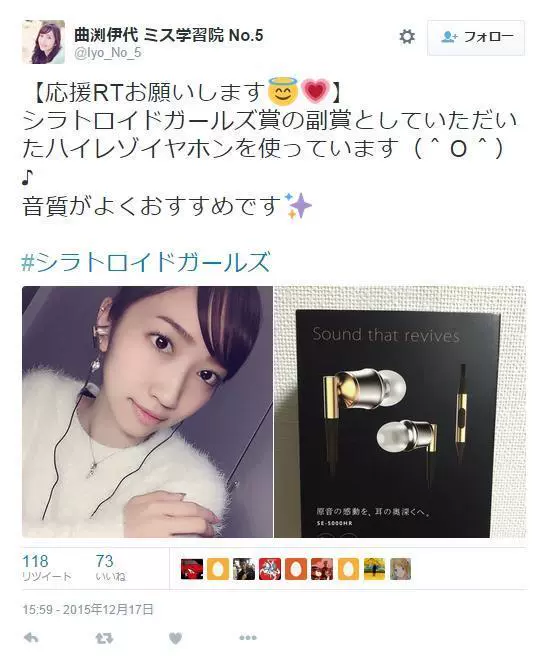Open the #シラトロイドガールズ hashtag
Screen dimensions: 549x666
[x=146, y=261]
